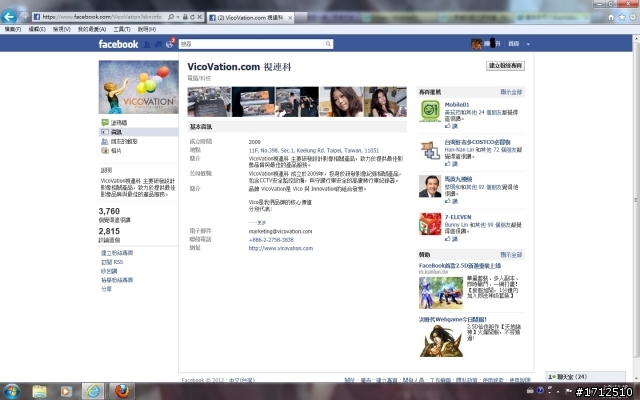Click the Internet Explorer favorites star icon
640x400 pixels.
click(622, 17)
